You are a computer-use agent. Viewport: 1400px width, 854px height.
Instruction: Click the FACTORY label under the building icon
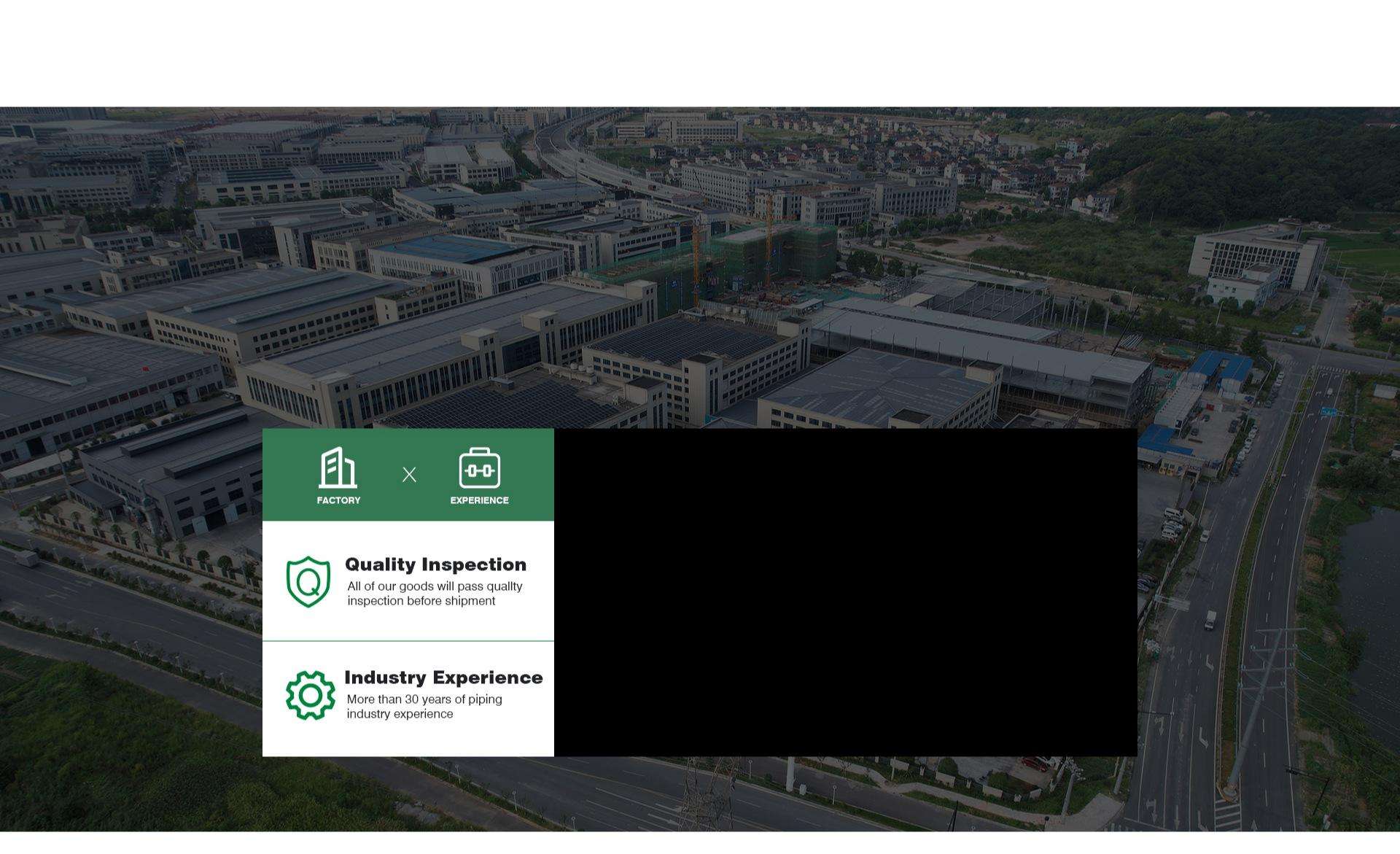[338, 500]
